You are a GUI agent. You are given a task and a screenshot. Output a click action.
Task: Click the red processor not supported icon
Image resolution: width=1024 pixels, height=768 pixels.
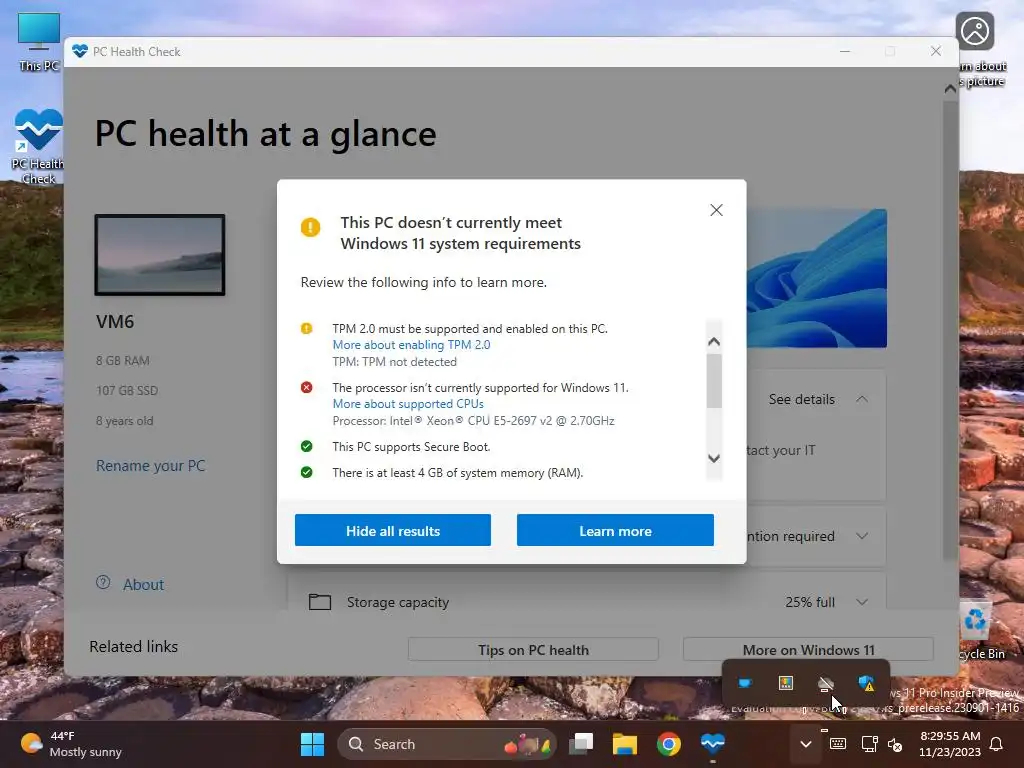tap(306, 387)
